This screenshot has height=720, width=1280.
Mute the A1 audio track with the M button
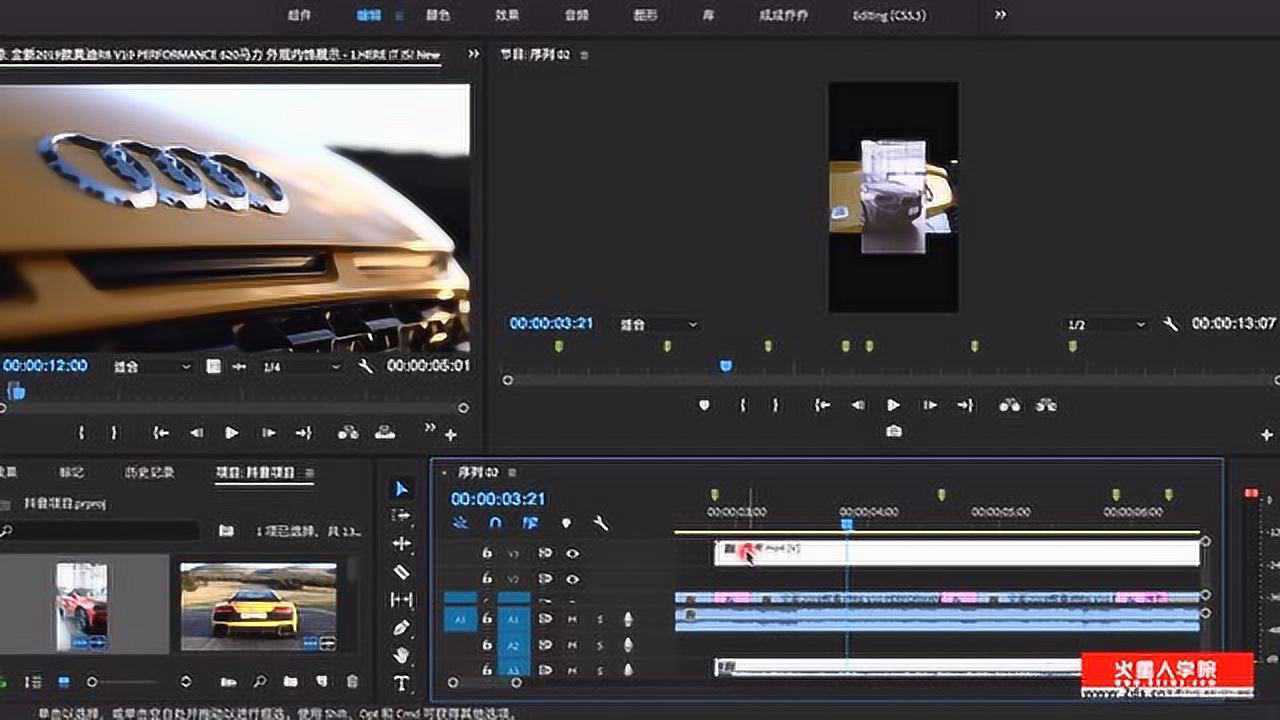click(571, 621)
